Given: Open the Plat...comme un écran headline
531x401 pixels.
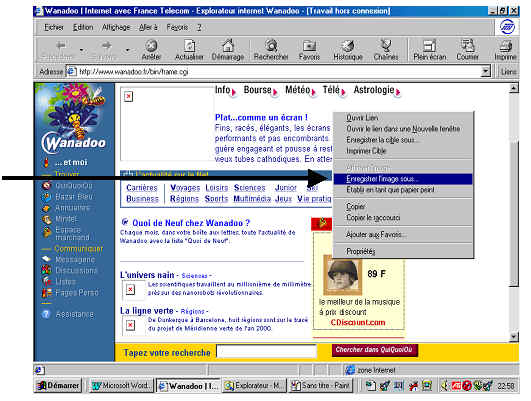Looking at the screenshot, I should [261, 118].
